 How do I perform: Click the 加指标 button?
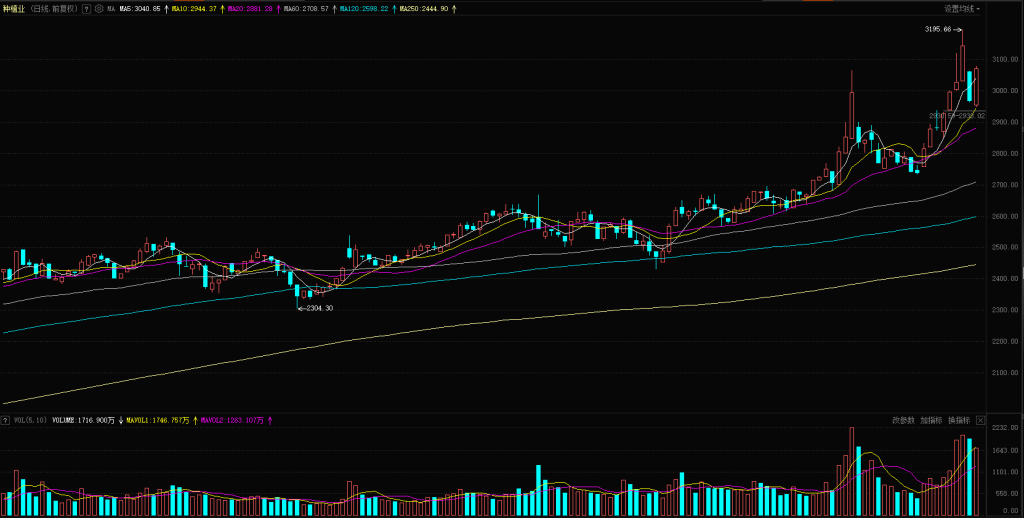pos(931,420)
